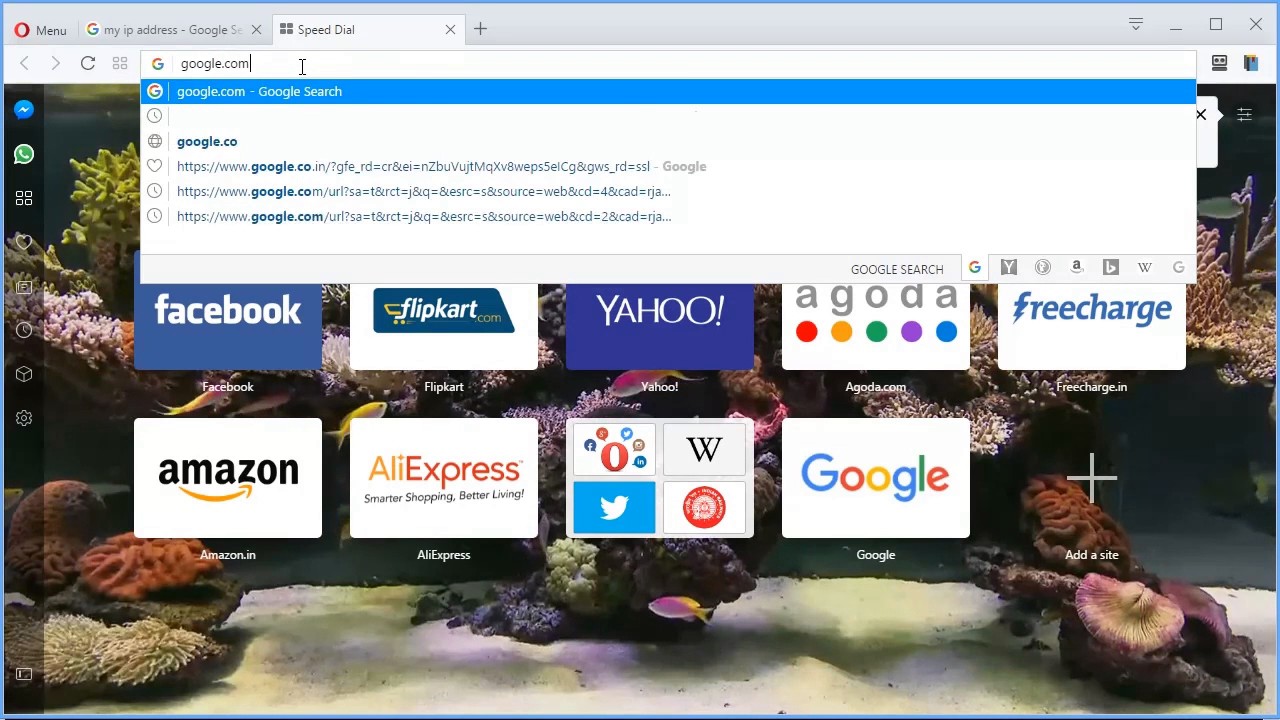Open history URL suggestion ending cd=2
This screenshot has height=720, width=1280.
click(668, 216)
